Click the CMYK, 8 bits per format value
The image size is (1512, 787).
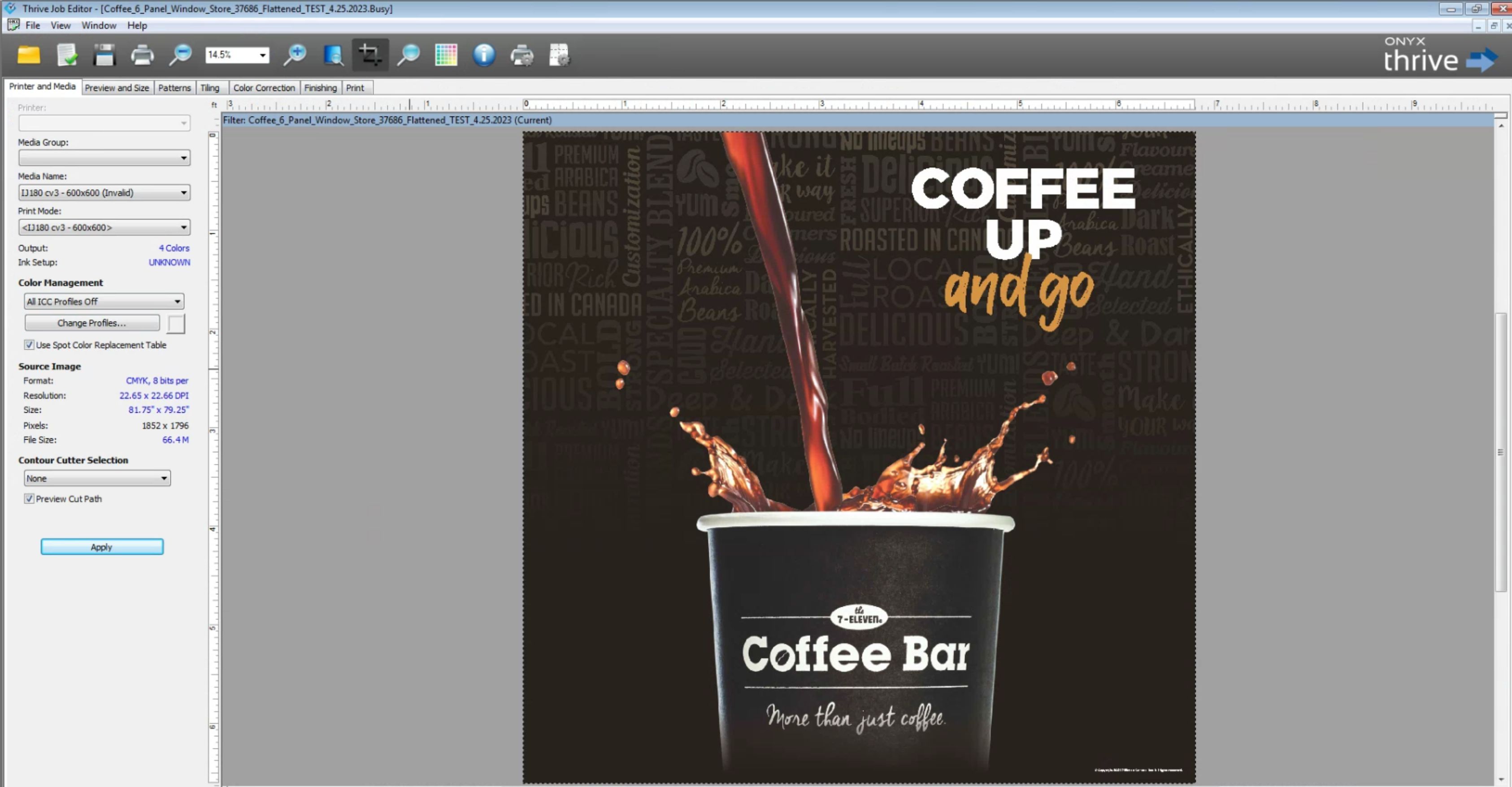pos(157,381)
